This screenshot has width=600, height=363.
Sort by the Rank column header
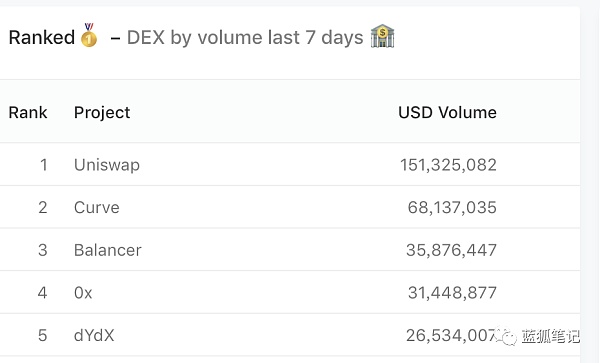click(28, 112)
